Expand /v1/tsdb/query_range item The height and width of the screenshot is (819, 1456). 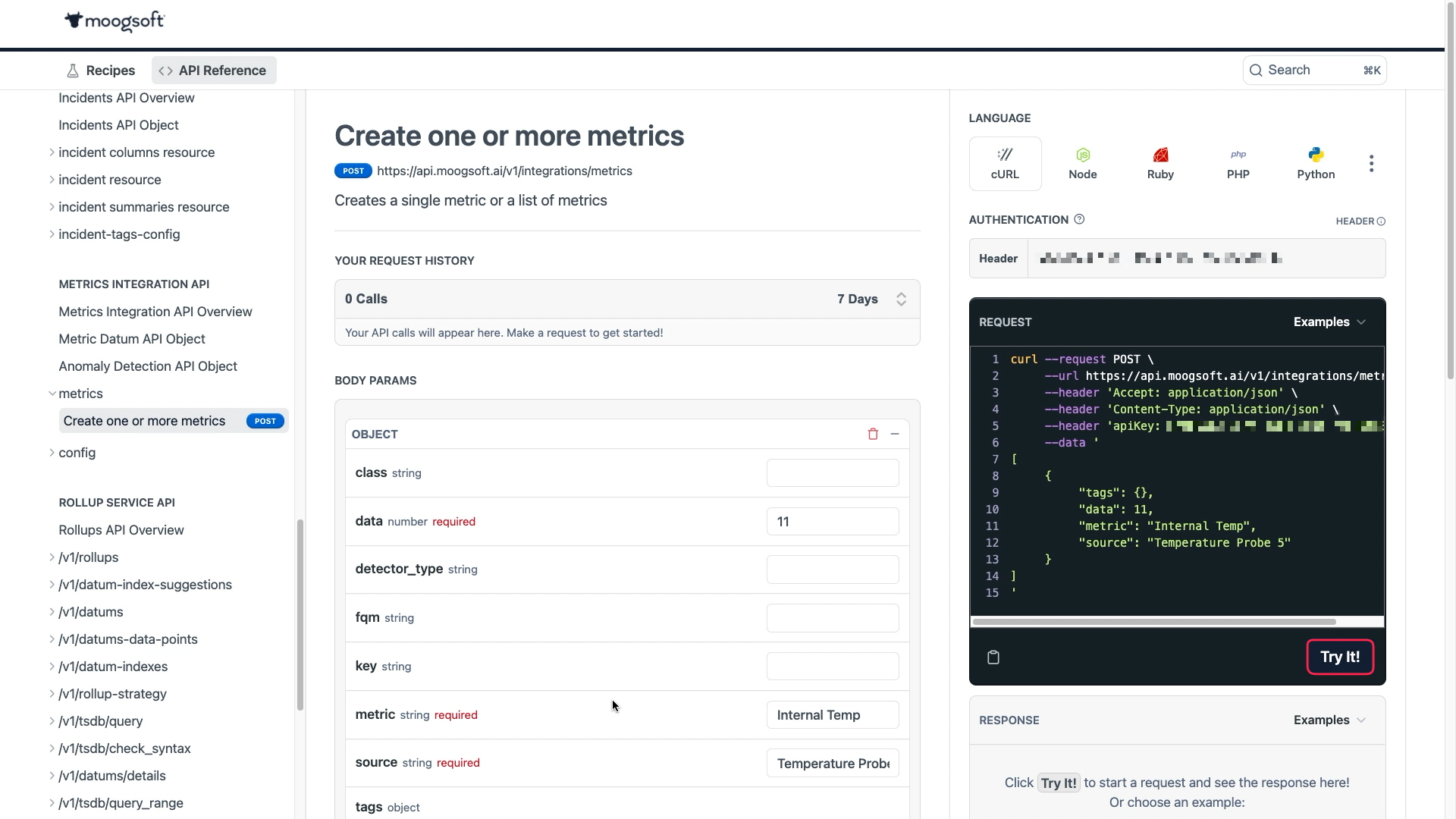[52, 803]
